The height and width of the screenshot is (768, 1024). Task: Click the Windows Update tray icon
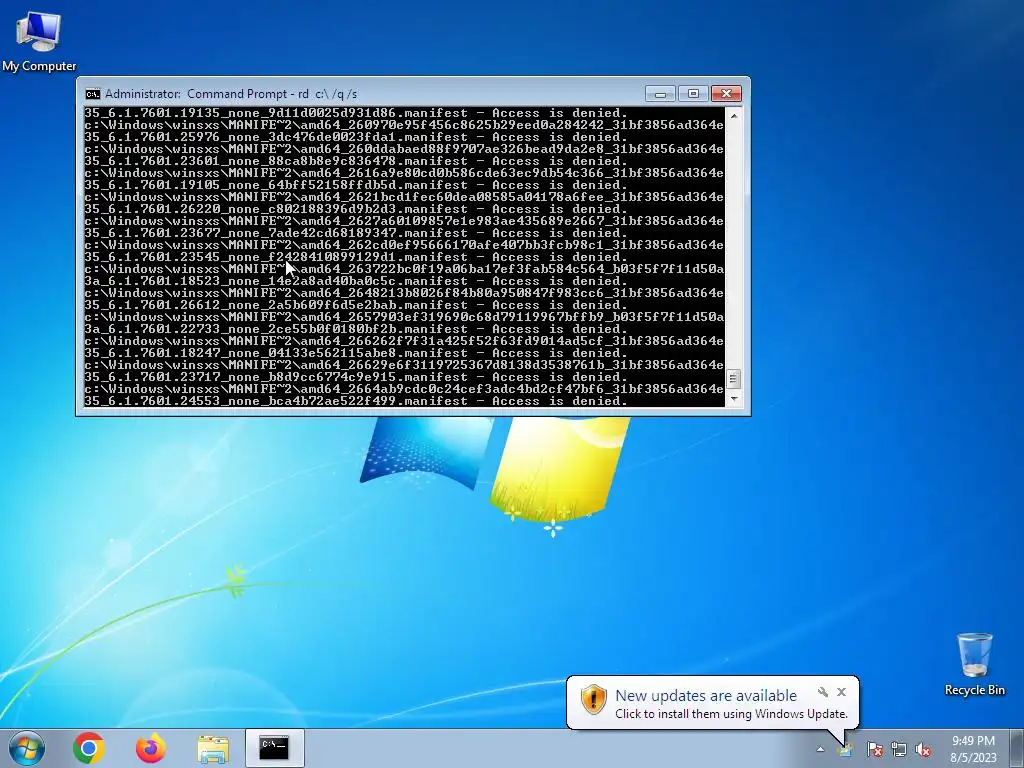click(845, 750)
